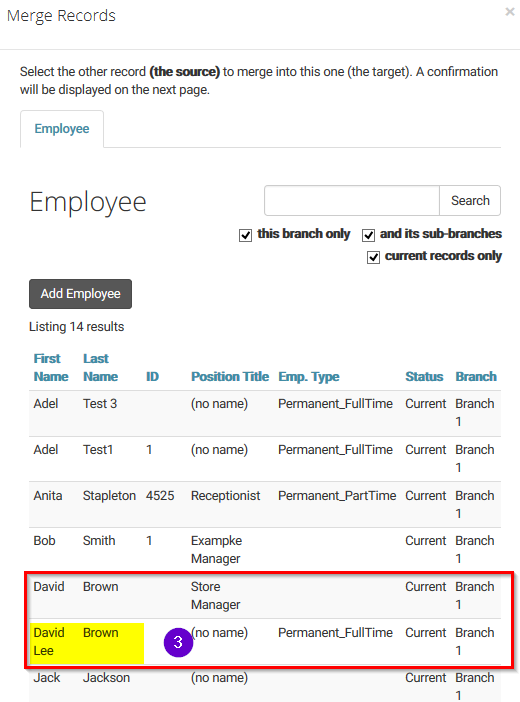Image resolution: width=520 pixels, height=702 pixels.
Task: Select the highlighted David Lee Brown record
Action: click(x=265, y=642)
